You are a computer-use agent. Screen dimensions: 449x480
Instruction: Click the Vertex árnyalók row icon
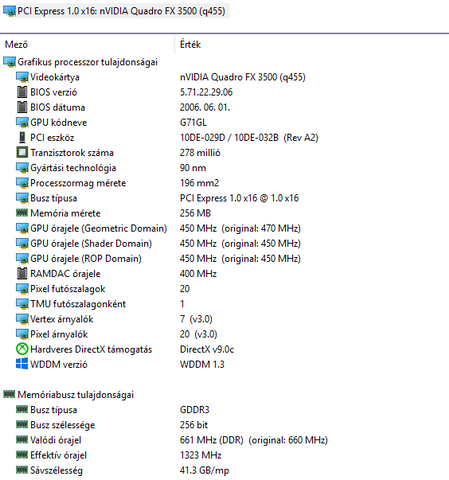pos(22,319)
